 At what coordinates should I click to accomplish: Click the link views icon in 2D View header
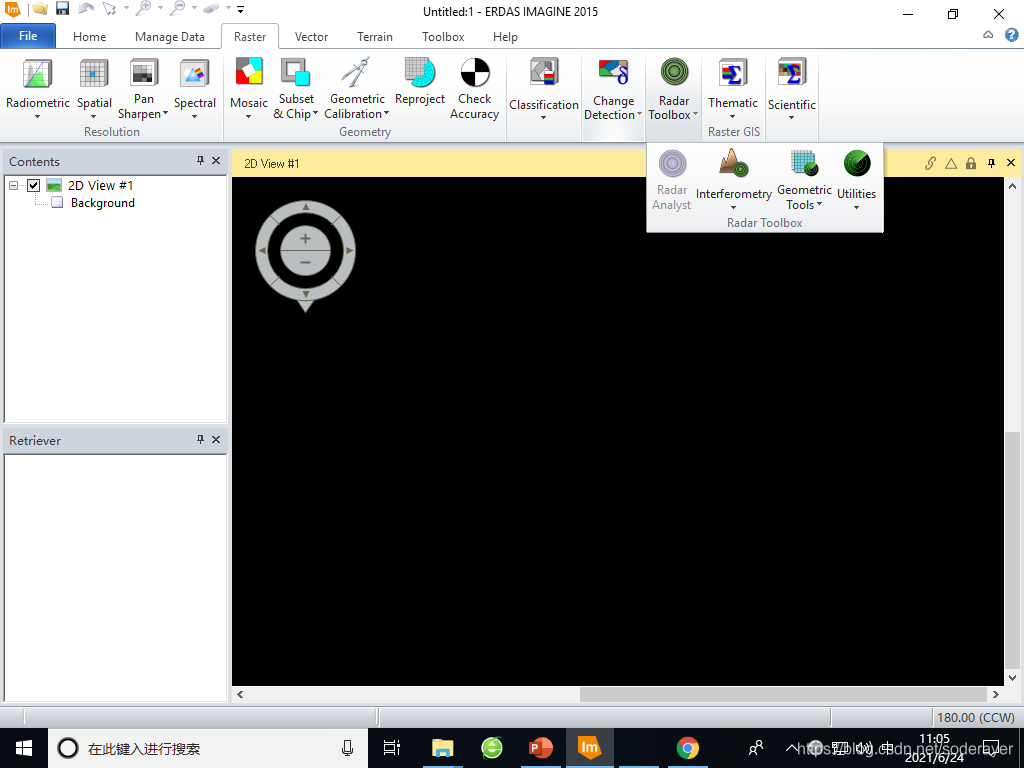931,163
